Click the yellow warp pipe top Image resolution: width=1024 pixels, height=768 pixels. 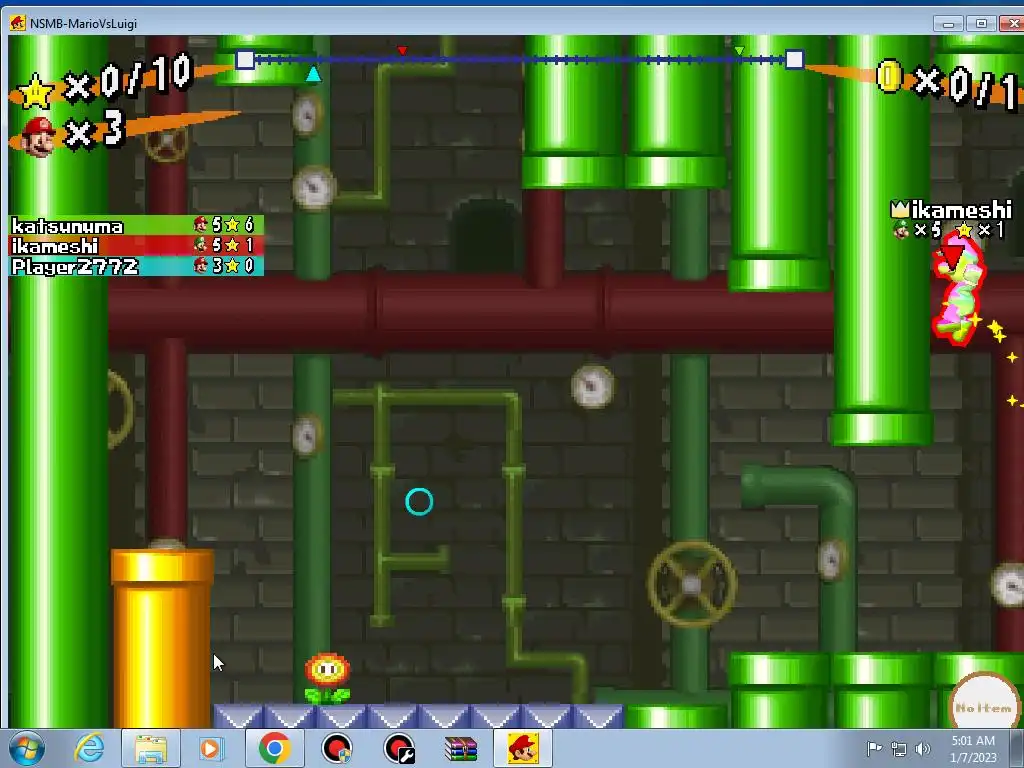tap(162, 566)
